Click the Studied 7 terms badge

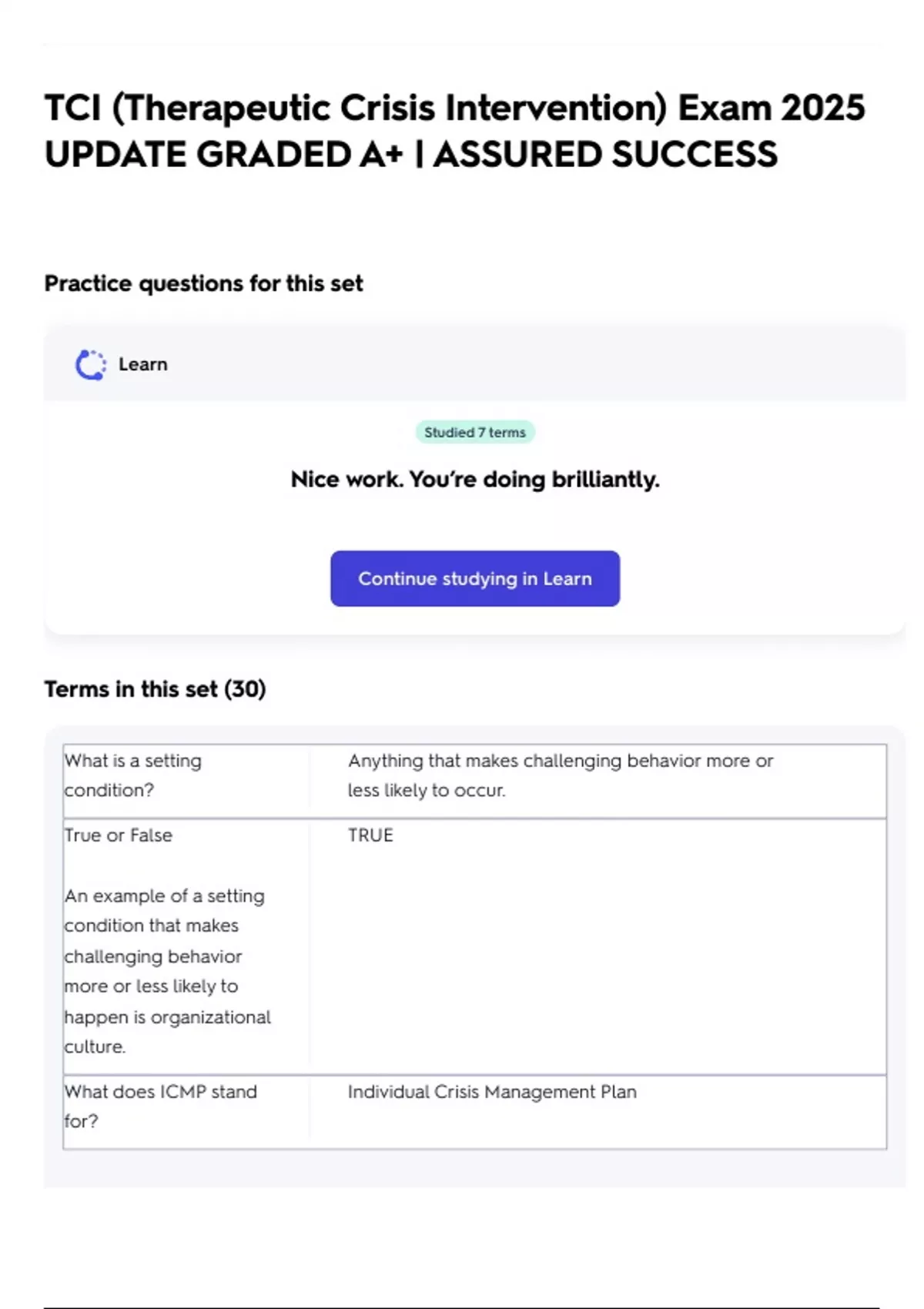[x=474, y=432]
